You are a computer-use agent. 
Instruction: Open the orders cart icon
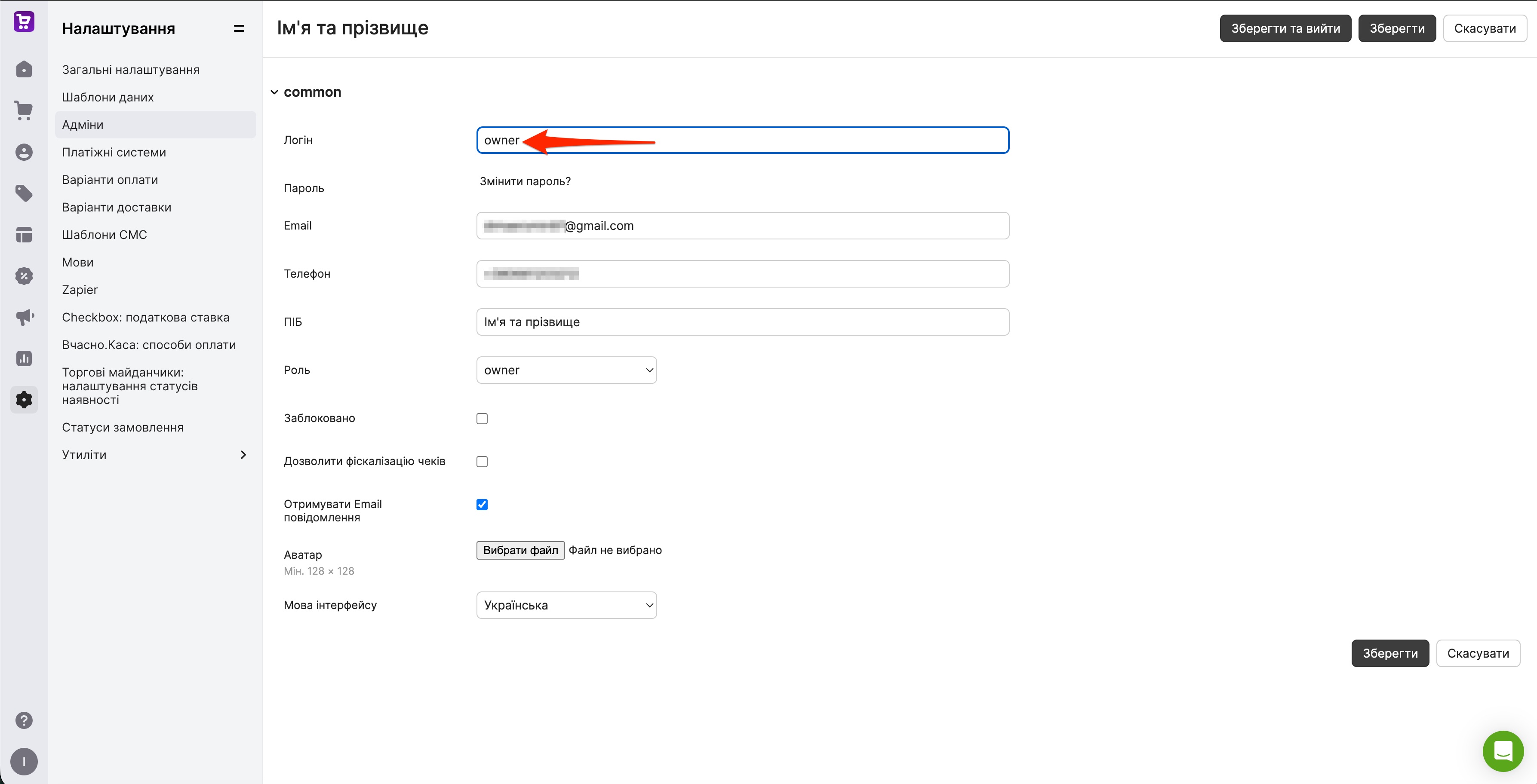(x=24, y=110)
